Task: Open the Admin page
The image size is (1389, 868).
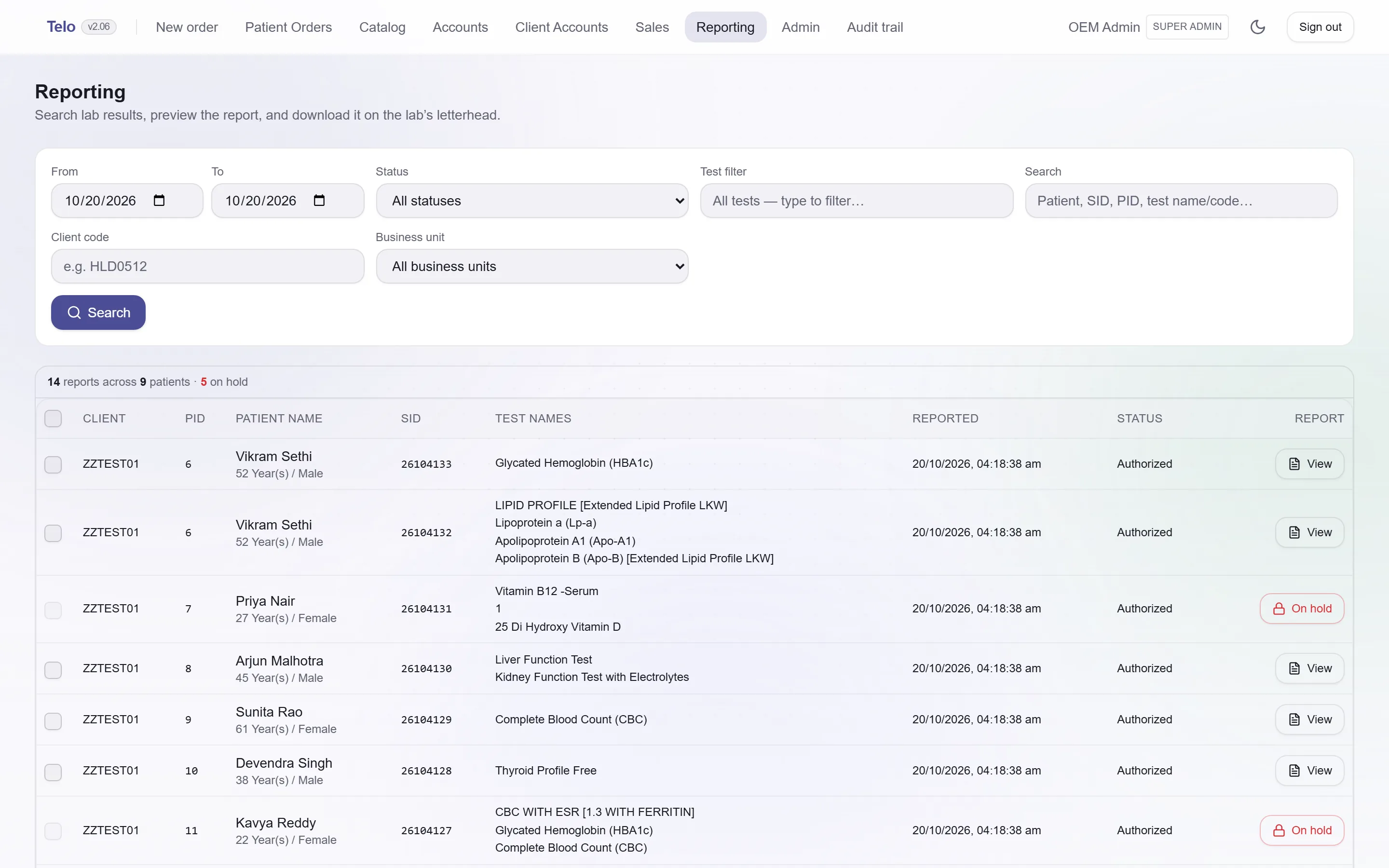Action: [x=800, y=27]
